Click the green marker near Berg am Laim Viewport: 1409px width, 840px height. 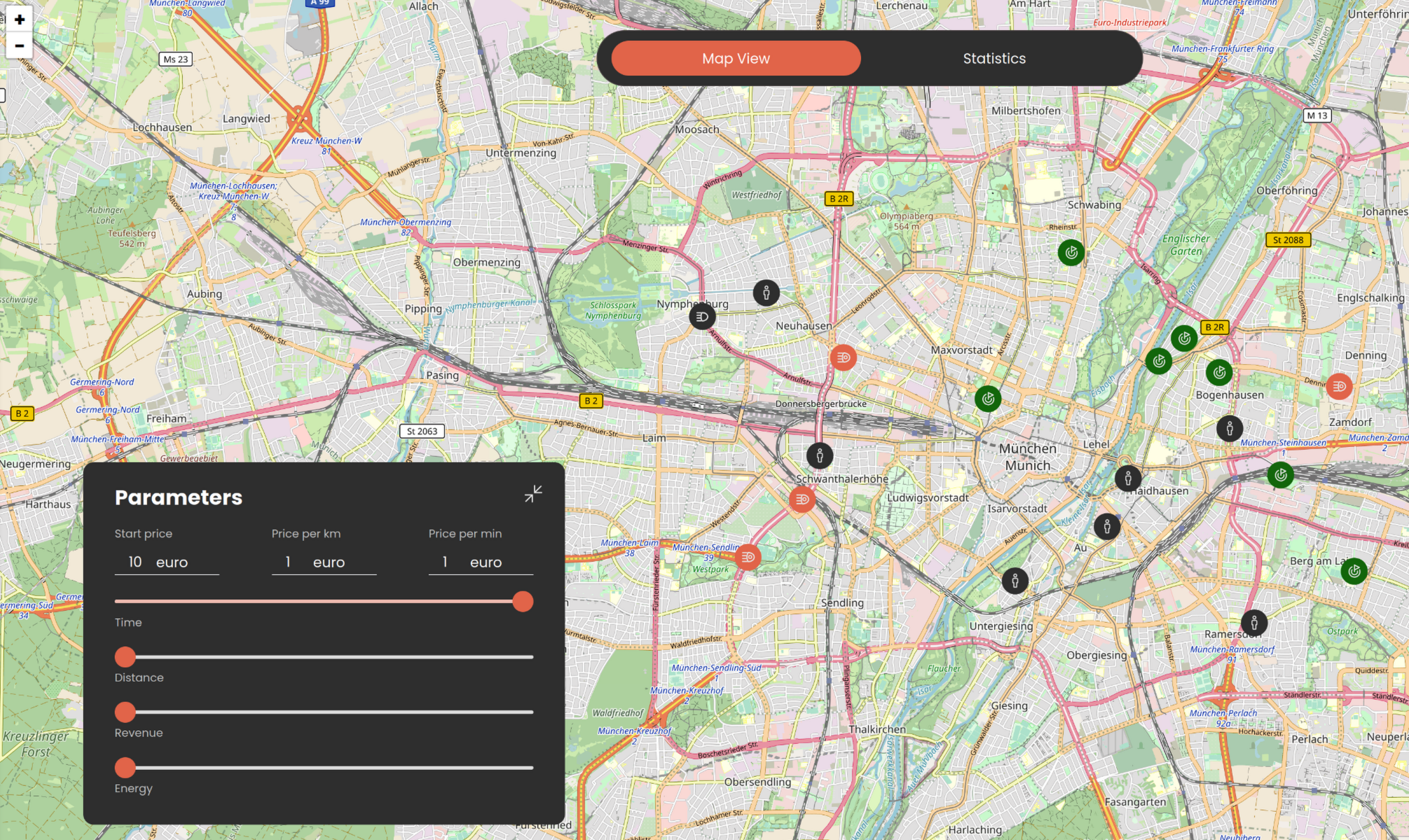tap(1354, 571)
